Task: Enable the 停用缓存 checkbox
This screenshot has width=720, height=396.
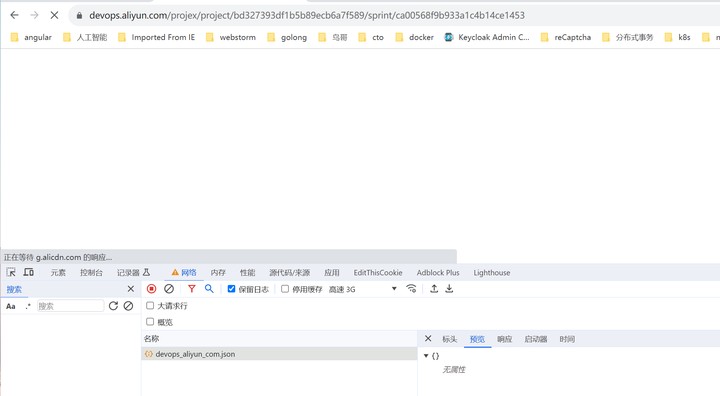Action: tap(285, 289)
